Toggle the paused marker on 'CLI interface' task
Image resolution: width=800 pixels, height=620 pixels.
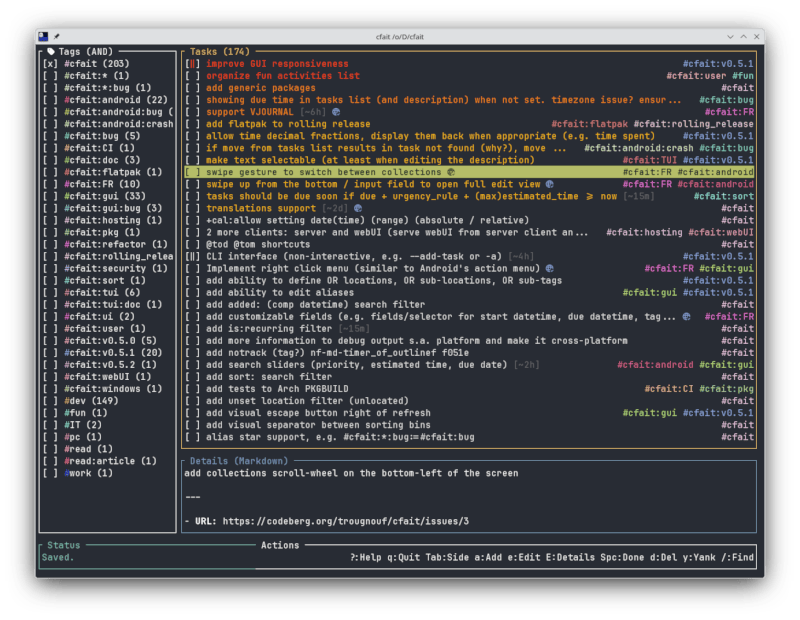coord(193,256)
